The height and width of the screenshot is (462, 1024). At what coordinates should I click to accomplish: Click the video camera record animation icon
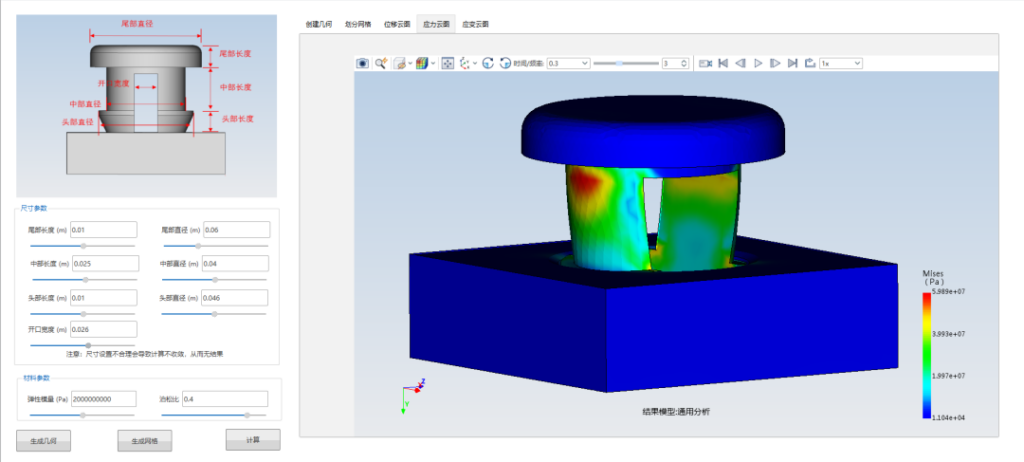pyautogui.click(x=705, y=63)
